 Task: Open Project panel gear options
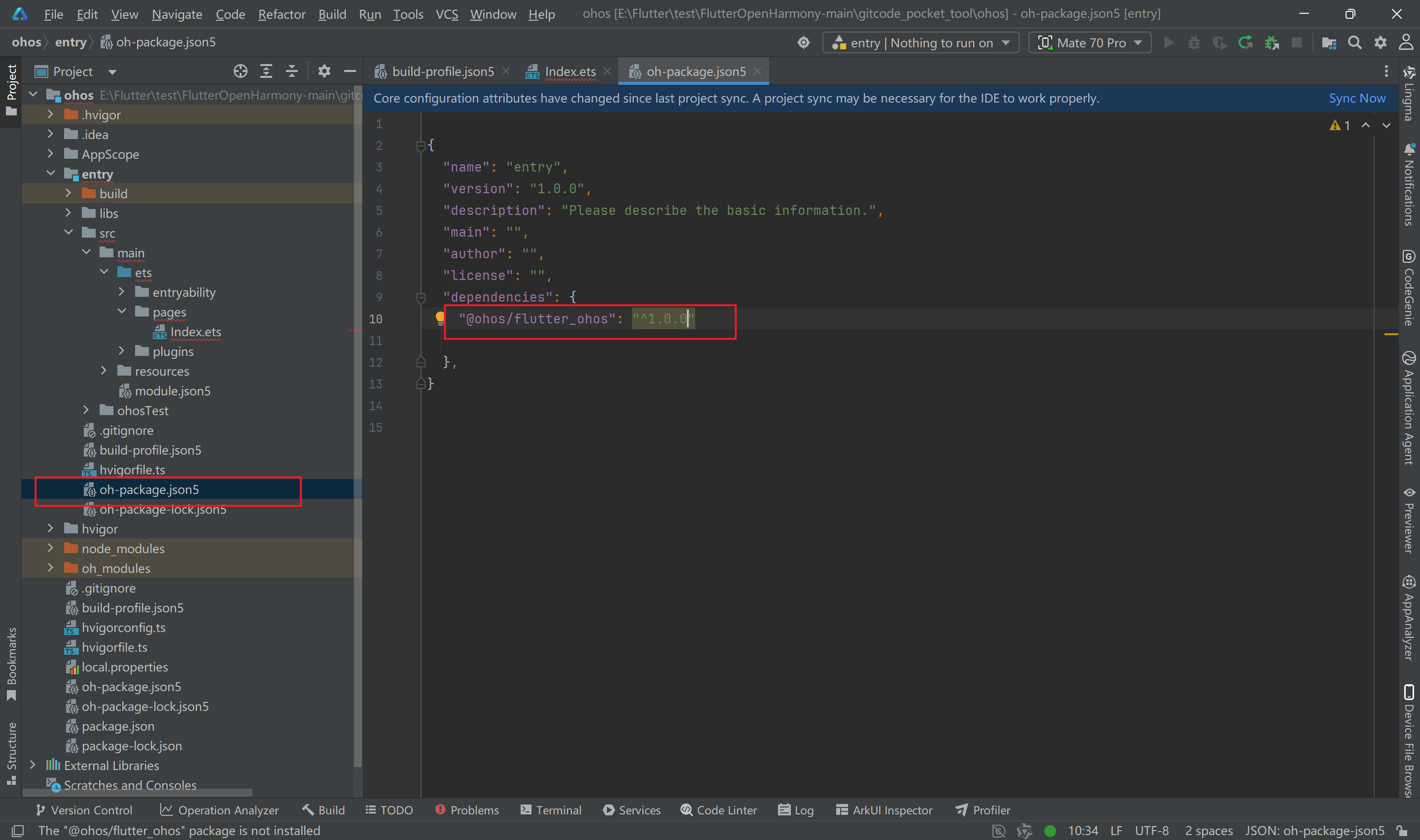pyautogui.click(x=324, y=71)
